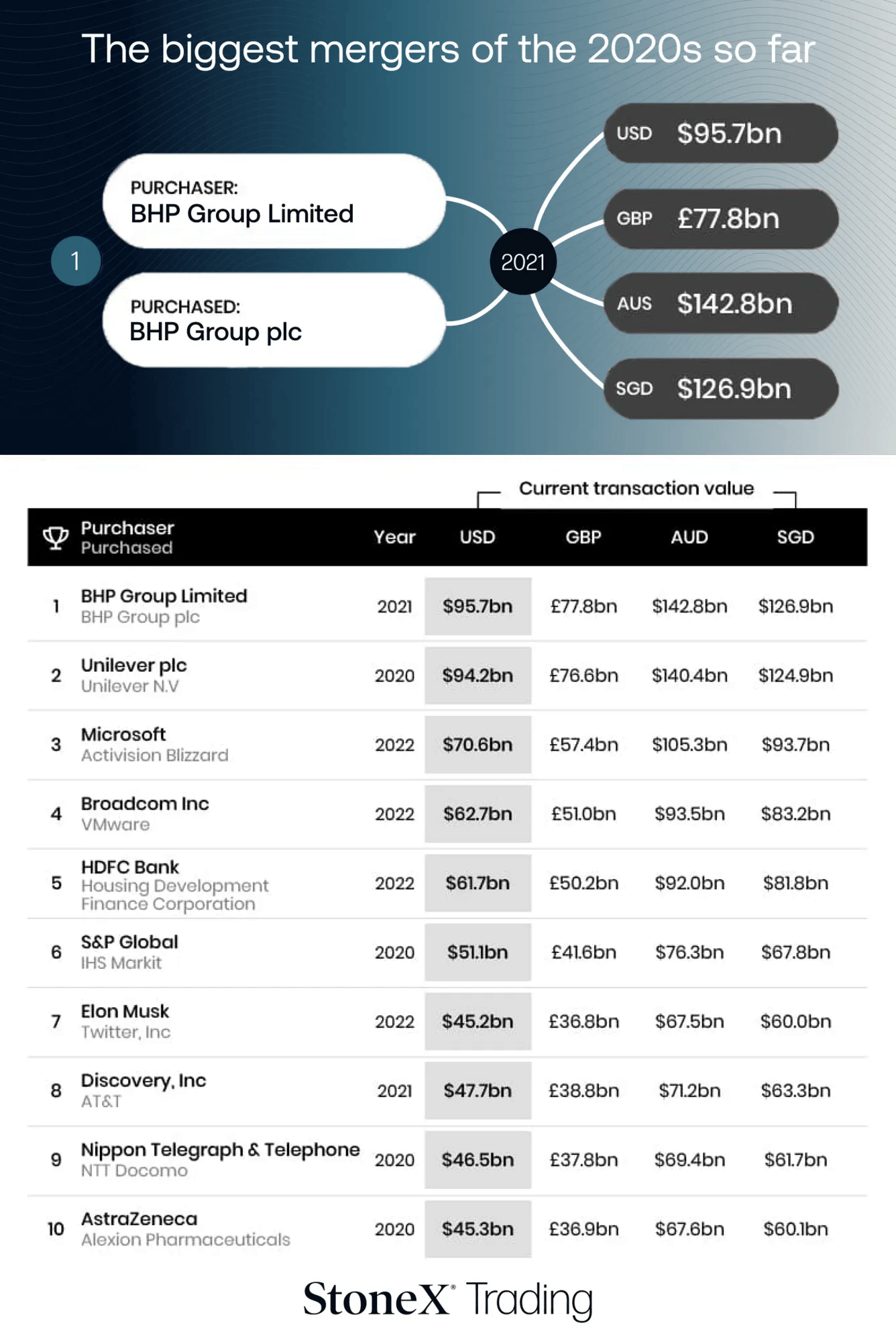The width and height of the screenshot is (896, 1342).
Task: Select the Microsoft Activision Blizzard row
Action: click(447, 745)
